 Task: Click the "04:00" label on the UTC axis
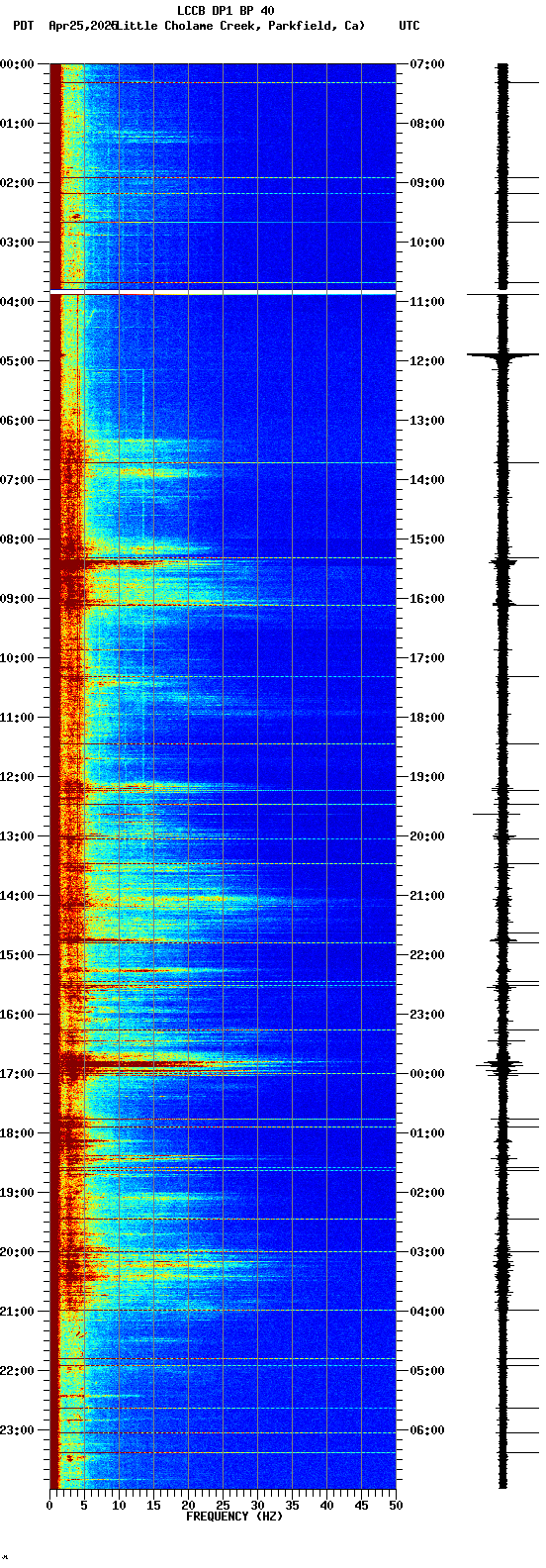click(x=427, y=1312)
